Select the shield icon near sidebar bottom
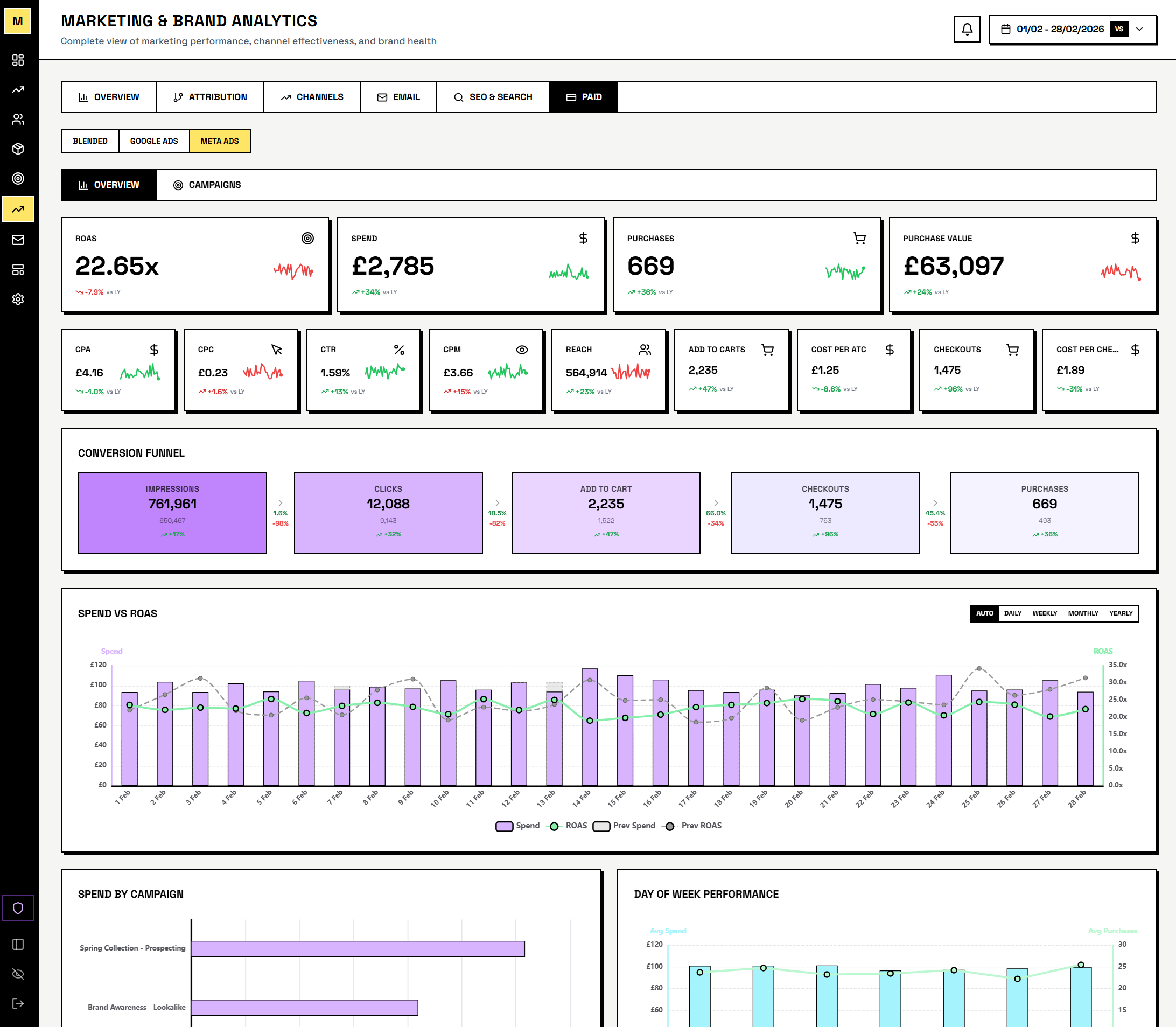Image resolution: width=1176 pixels, height=1027 pixels. 18,909
